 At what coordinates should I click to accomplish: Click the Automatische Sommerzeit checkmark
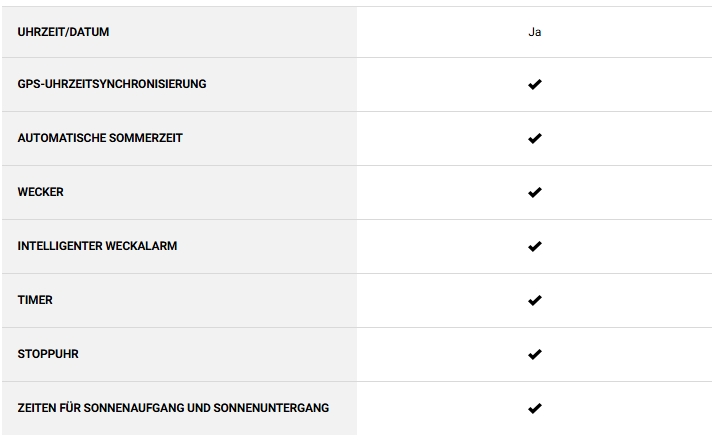(534, 139)
